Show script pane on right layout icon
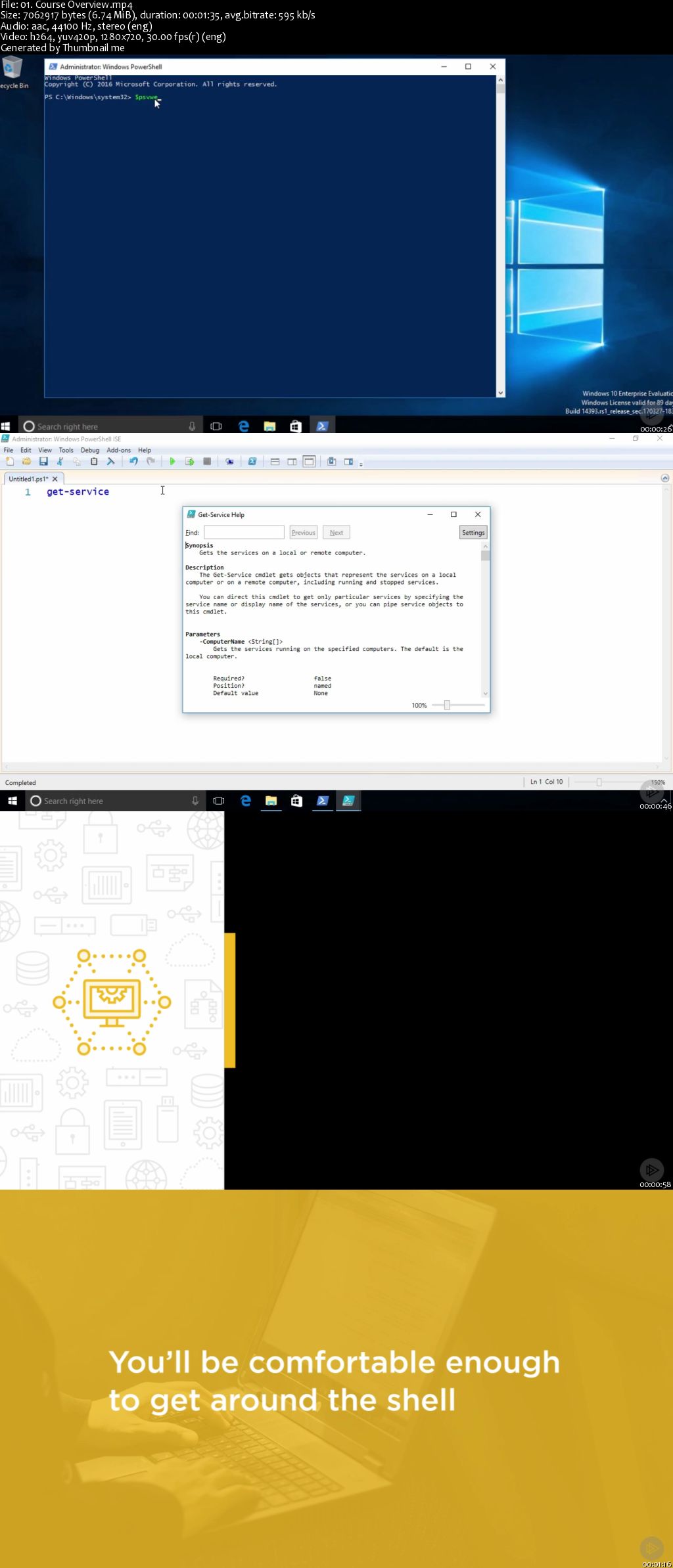673x1568 pixels. (x=292, y=462)
